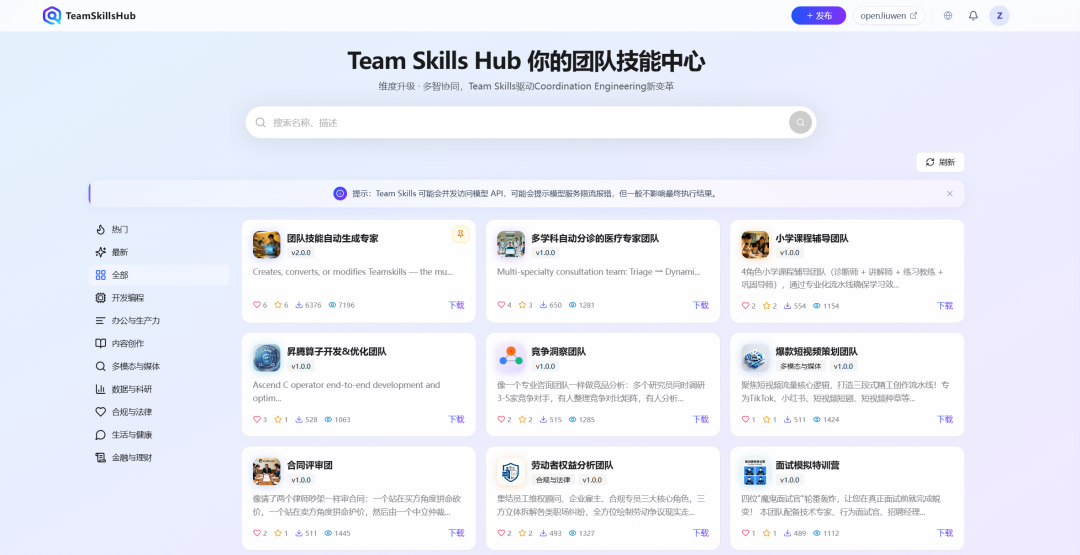Click v2.0.0 version tag on 团队技能自动生成专家
Screen dimensions: 1080x555
click(301, 253)
